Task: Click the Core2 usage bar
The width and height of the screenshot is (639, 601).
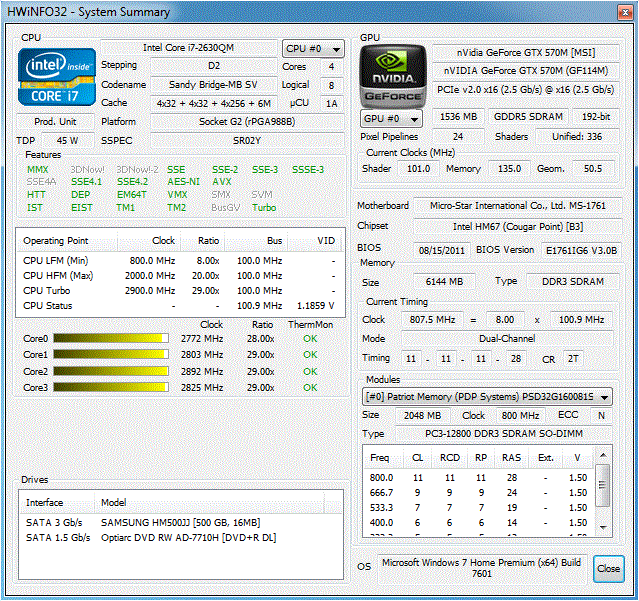Action: click(x=111, y=371)
